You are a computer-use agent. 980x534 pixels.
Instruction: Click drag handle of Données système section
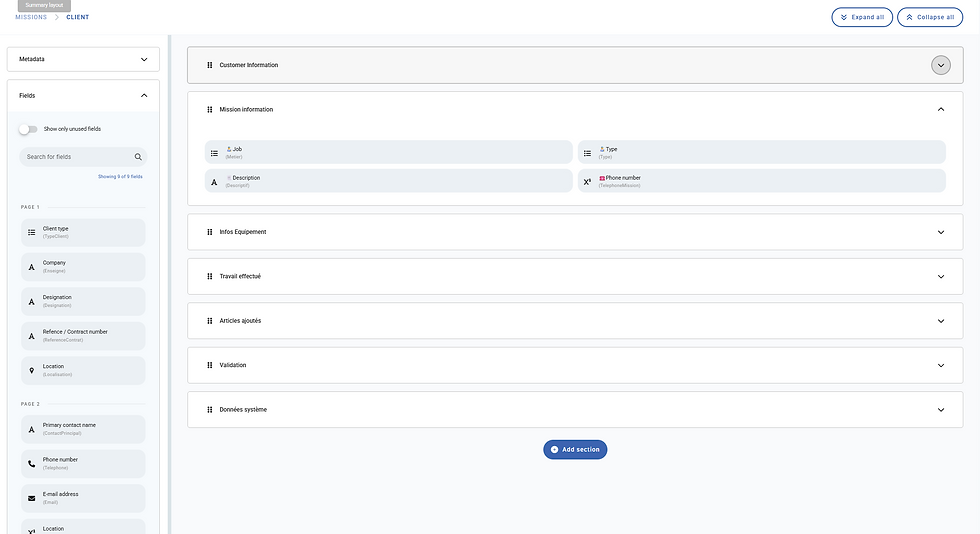click(209, 410)
